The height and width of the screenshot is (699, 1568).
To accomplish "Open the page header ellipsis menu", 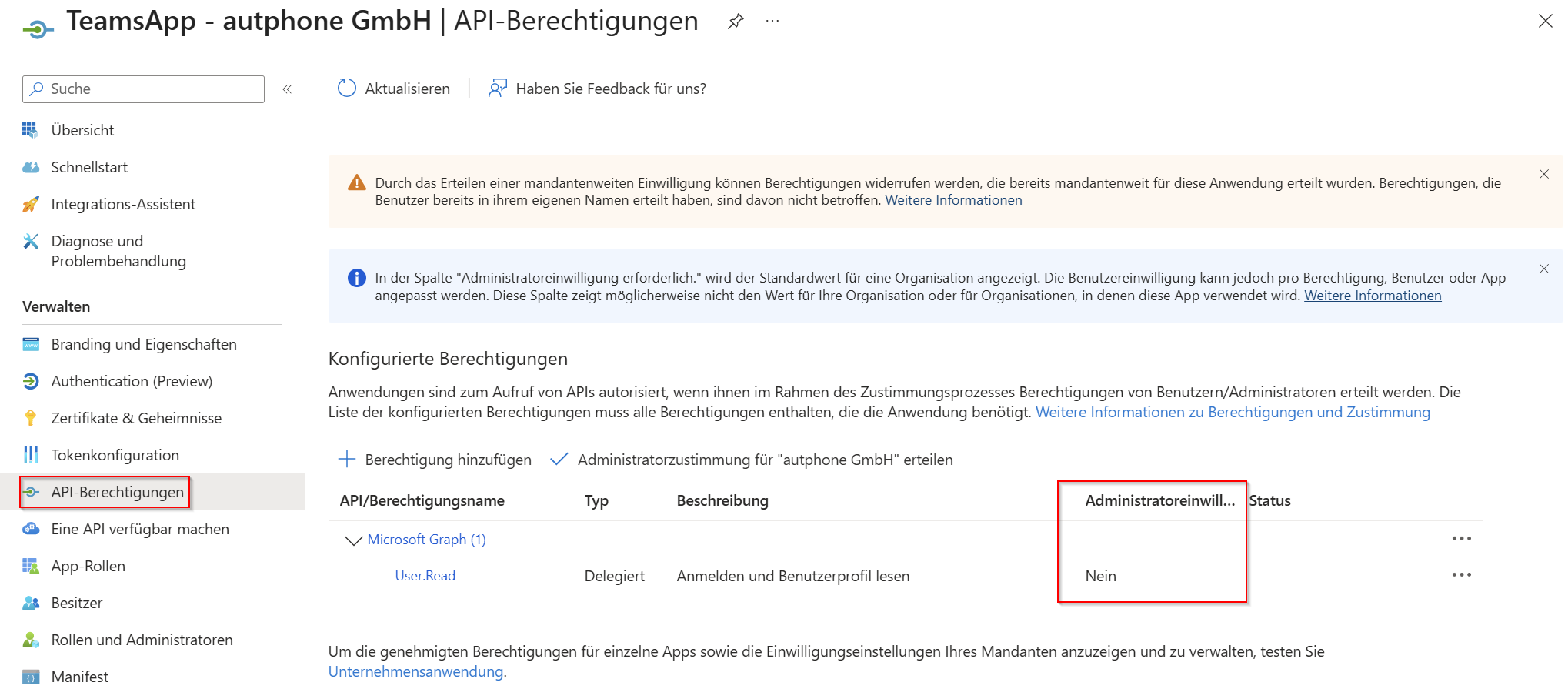I will point(772,21).
